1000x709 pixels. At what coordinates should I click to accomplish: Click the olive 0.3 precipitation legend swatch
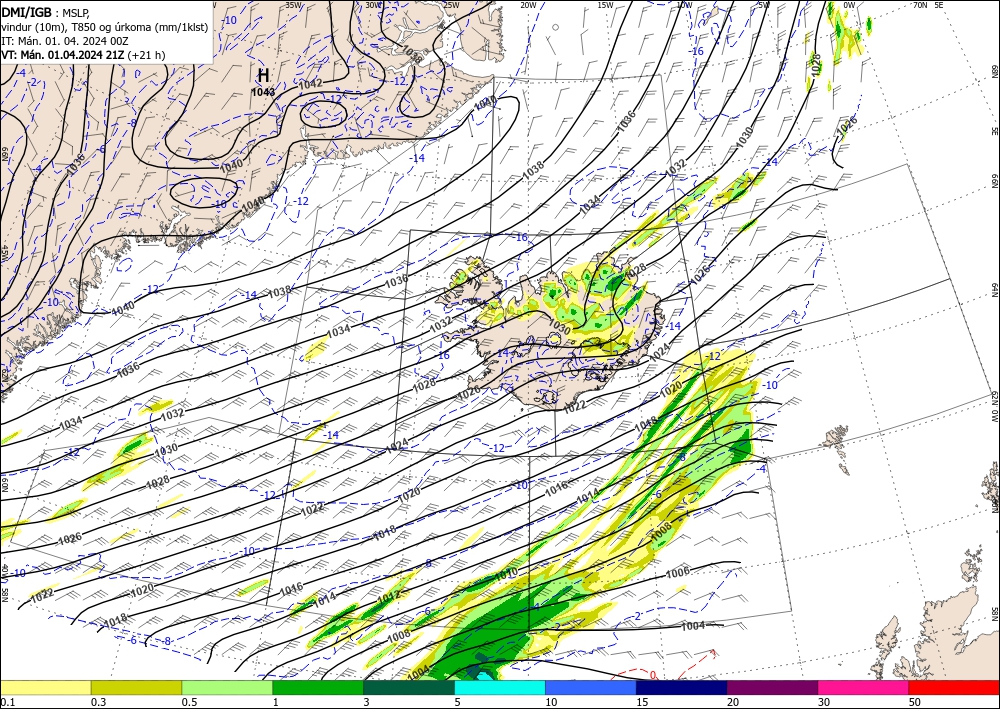[x=136, y=687]
